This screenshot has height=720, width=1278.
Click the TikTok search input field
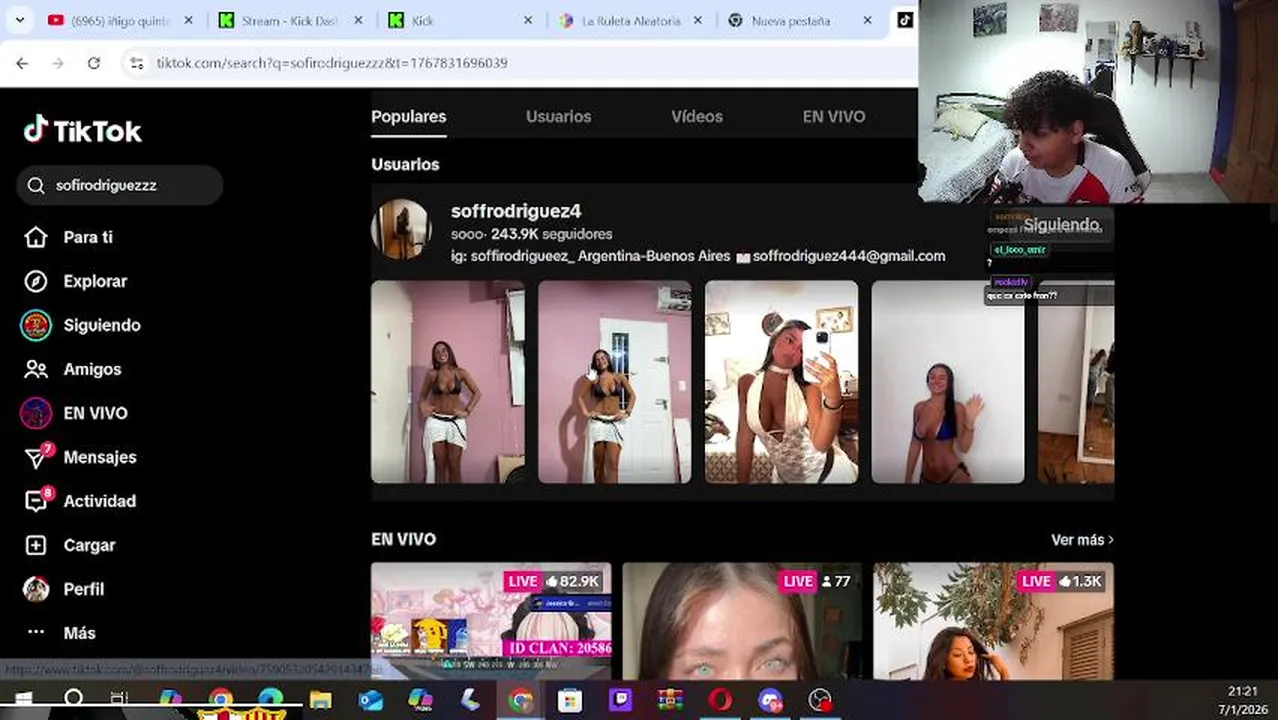point(120,185)
